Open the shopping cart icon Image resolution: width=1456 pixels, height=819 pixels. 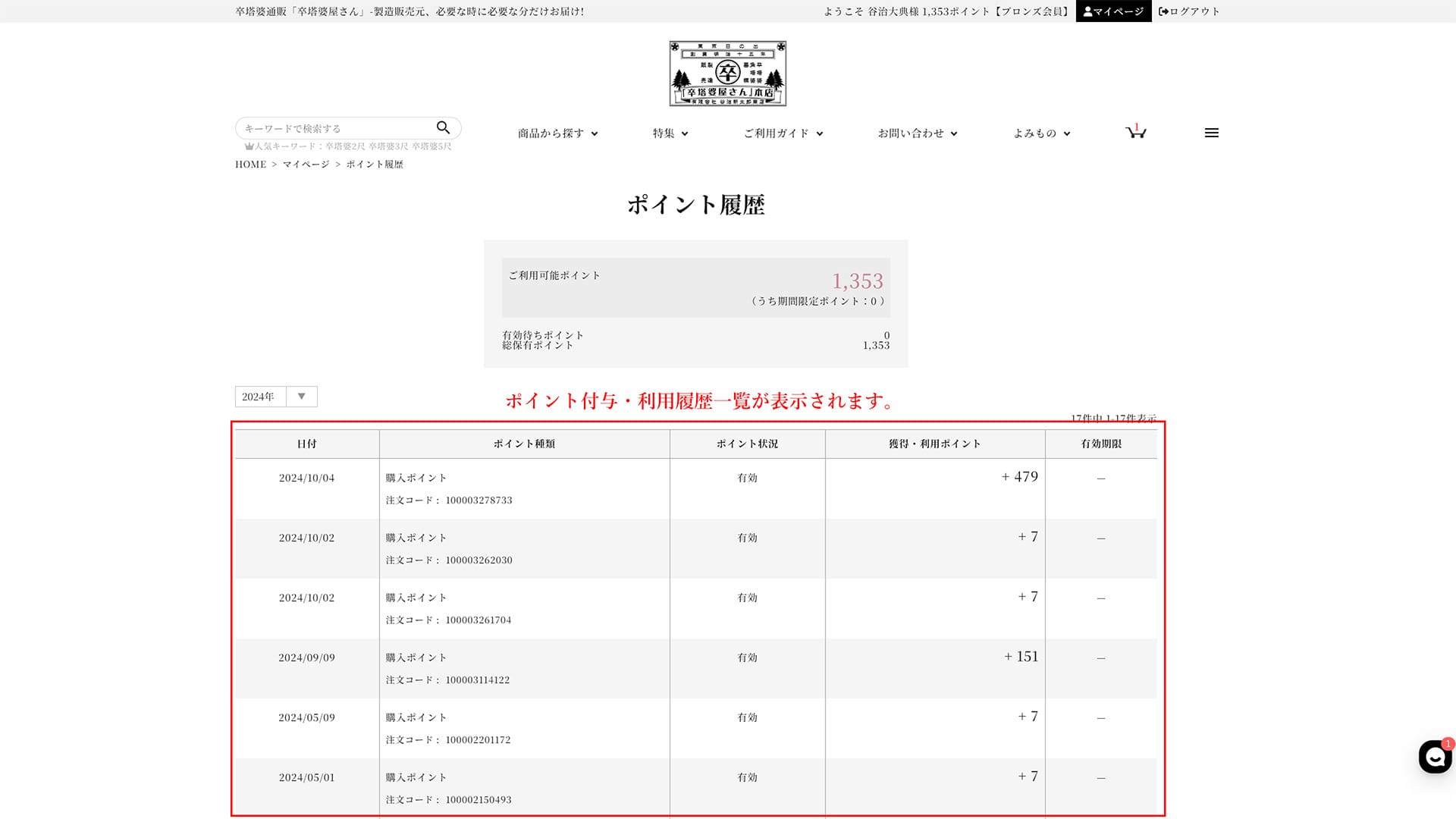pos(1135,133)
